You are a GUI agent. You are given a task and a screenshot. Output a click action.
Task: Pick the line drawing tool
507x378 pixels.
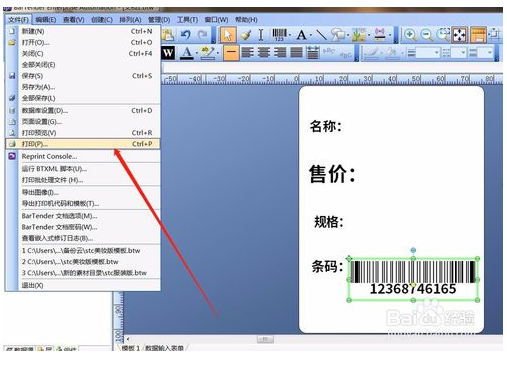coord(321,35)
